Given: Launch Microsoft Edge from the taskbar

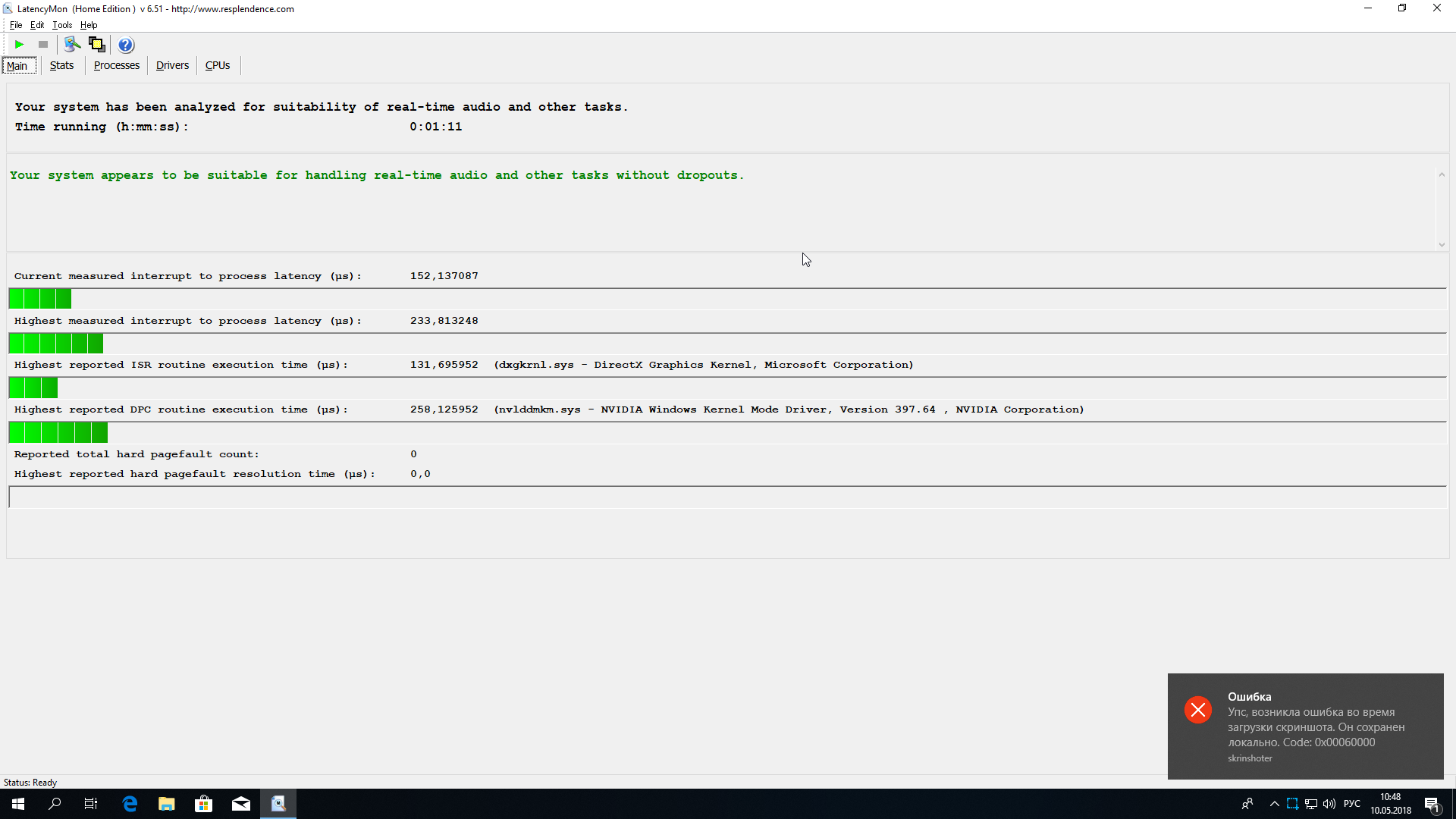Looking at the screenshot, I should tap(130, 804).
